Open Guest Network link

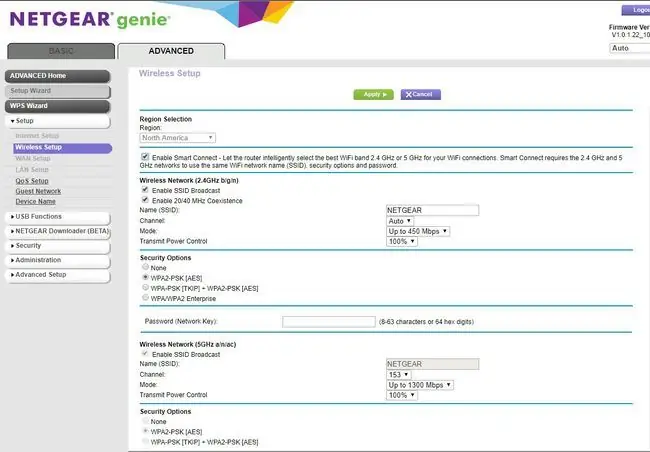pyautogui.click(x=38, y=191)
